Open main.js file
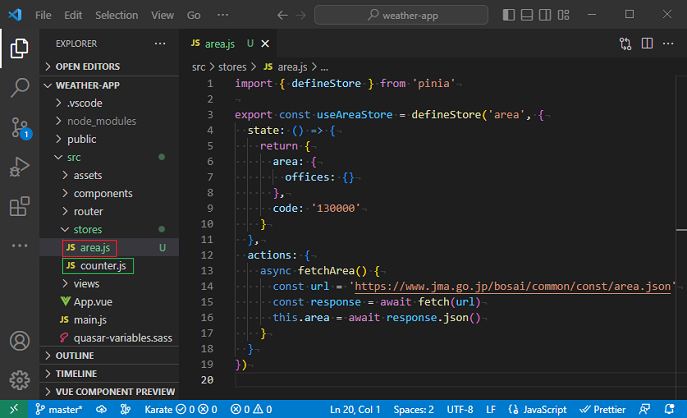This screenshot has height=418, width=687. [x=110, y=319]
